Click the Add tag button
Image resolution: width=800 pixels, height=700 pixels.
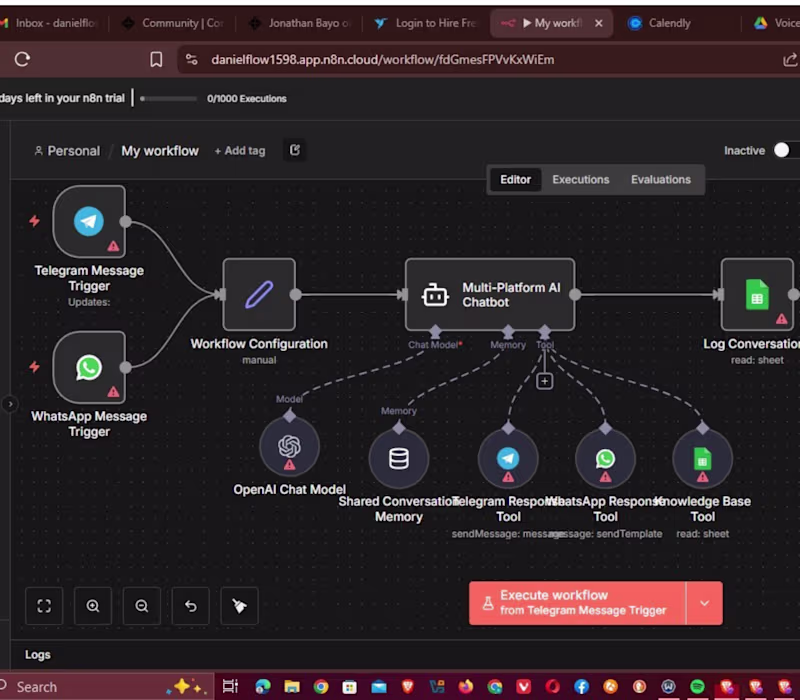coord(240,151)
